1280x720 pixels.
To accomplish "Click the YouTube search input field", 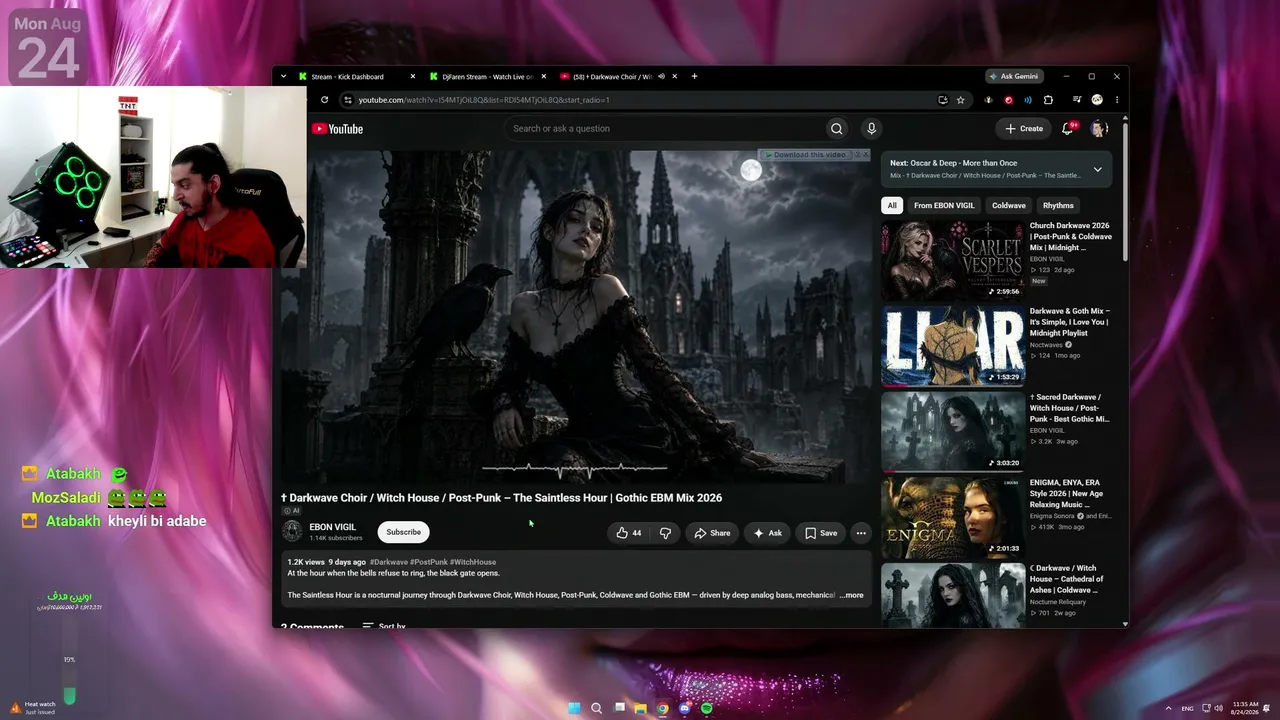I will pyautogui.click(x=664, y=128).
